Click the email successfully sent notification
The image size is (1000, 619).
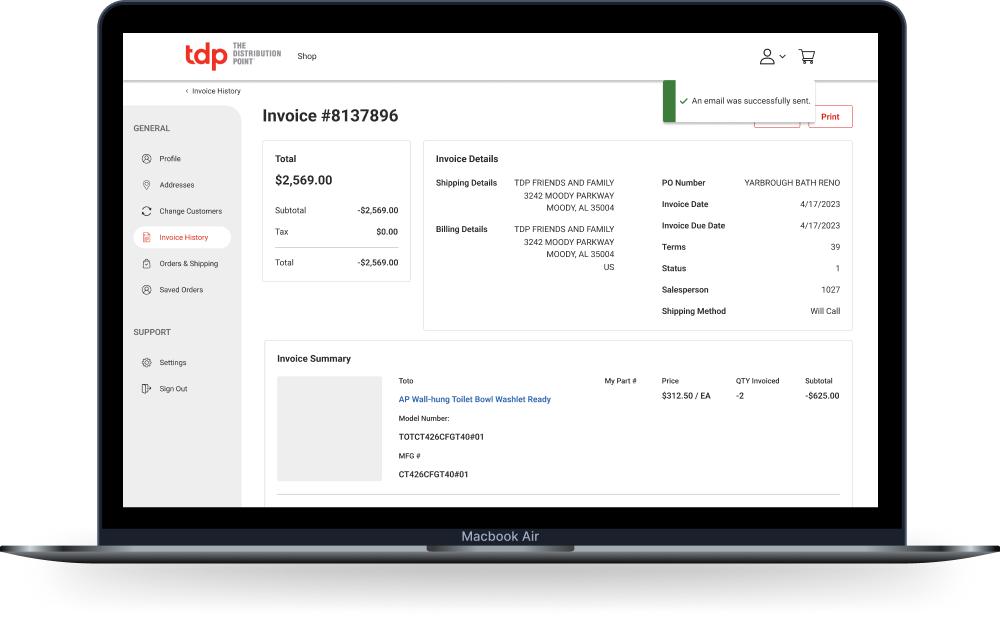(744, 101)
